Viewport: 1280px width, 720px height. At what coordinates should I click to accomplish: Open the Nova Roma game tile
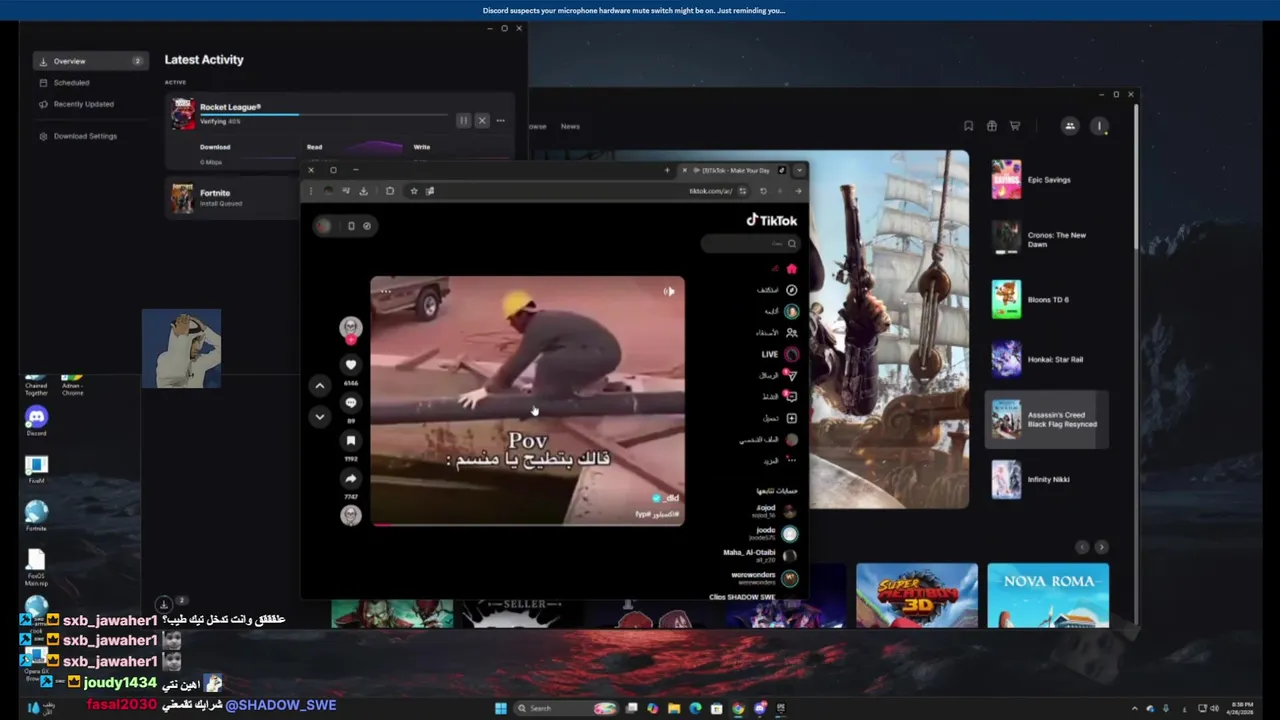pyautogui.click(x=1048, y=595)
